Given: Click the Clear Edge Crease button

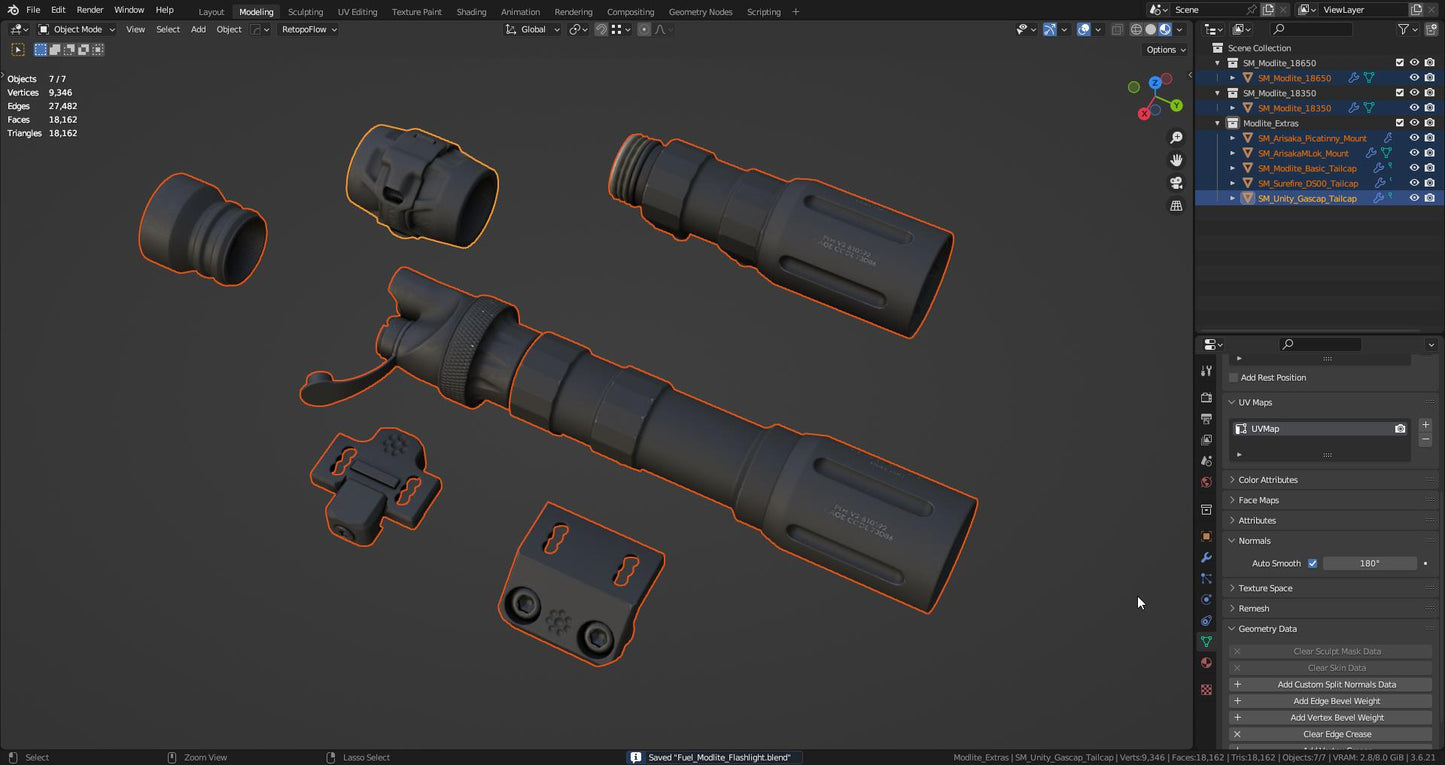Looking at the screenshot, I should [x=1336, y=734].
